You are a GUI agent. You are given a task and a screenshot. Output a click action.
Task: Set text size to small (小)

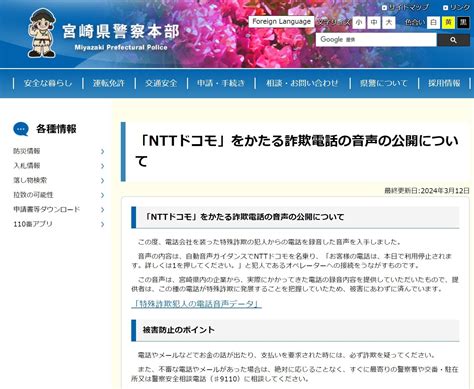click(359, 22)
